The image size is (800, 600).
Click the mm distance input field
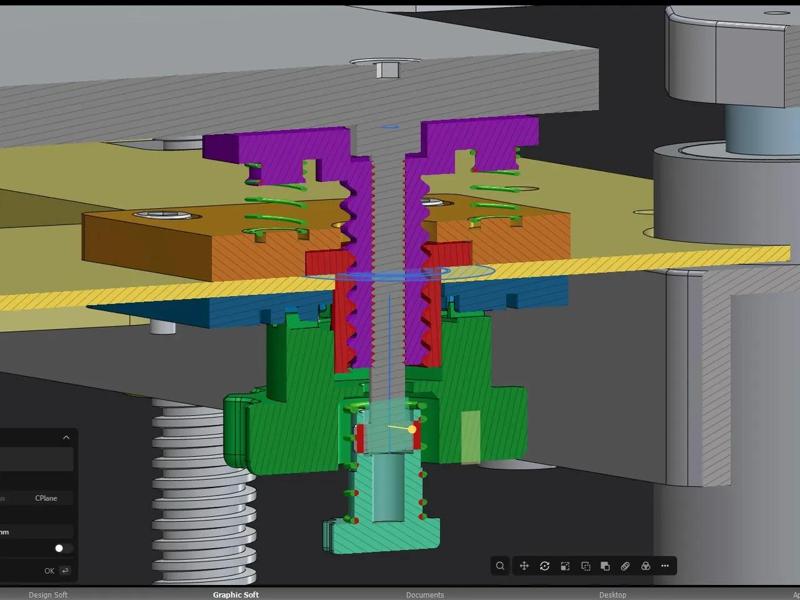click(36, 532)
